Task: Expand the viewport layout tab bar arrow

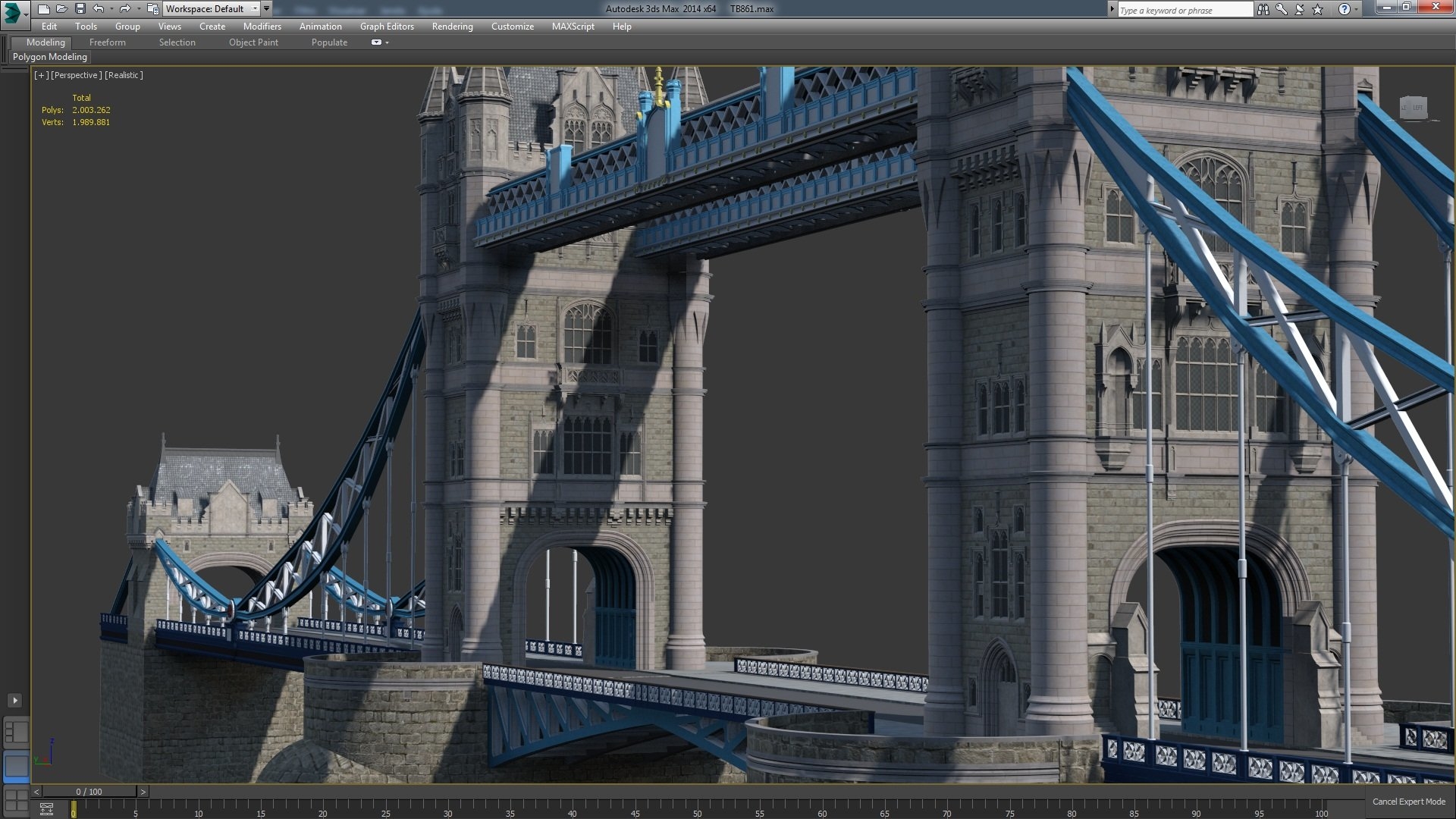Action: point(14,701)
